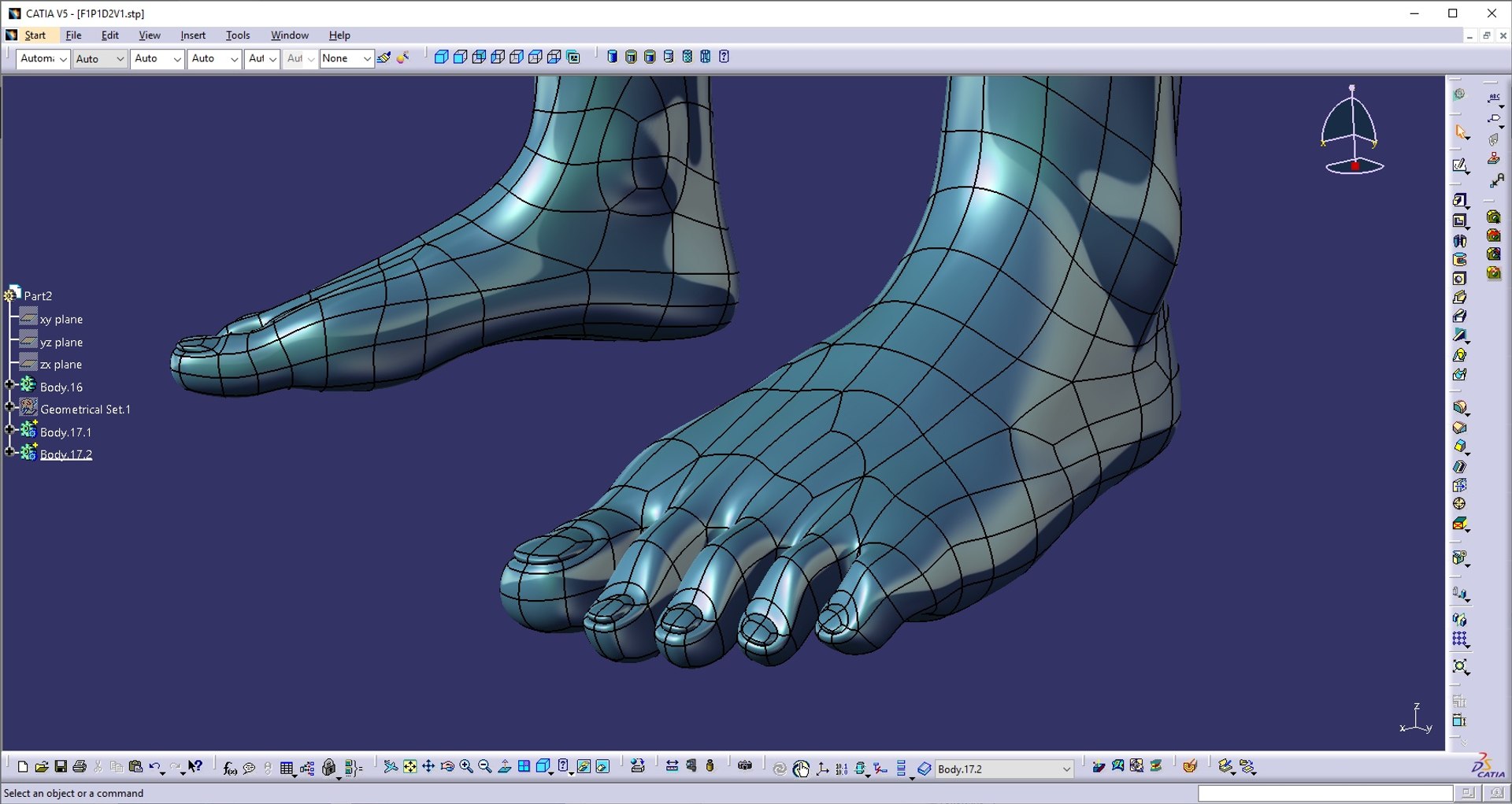Image resolution: width=1512 pixels, height=804 pixels.
Task: Open the 'None' layer dropdown
Action: pos(346,58)
